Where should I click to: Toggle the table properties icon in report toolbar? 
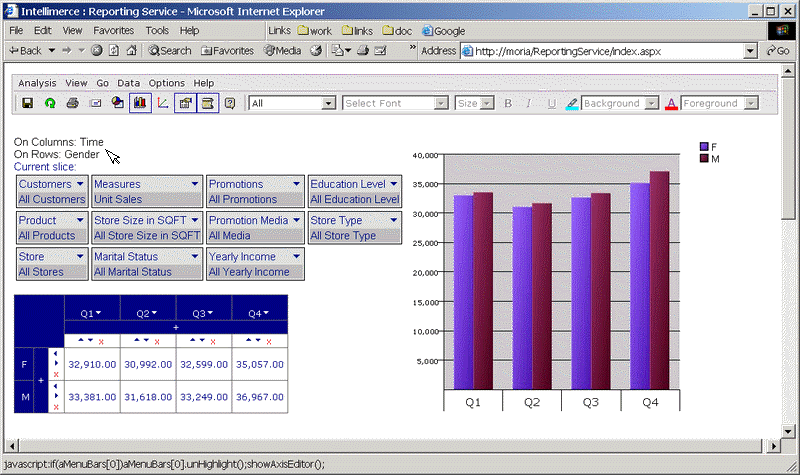(185, 103)
